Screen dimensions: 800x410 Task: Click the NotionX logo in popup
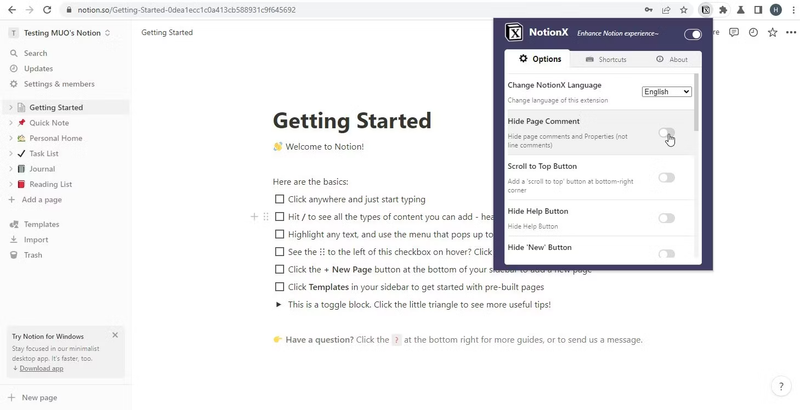pos(514,32)
